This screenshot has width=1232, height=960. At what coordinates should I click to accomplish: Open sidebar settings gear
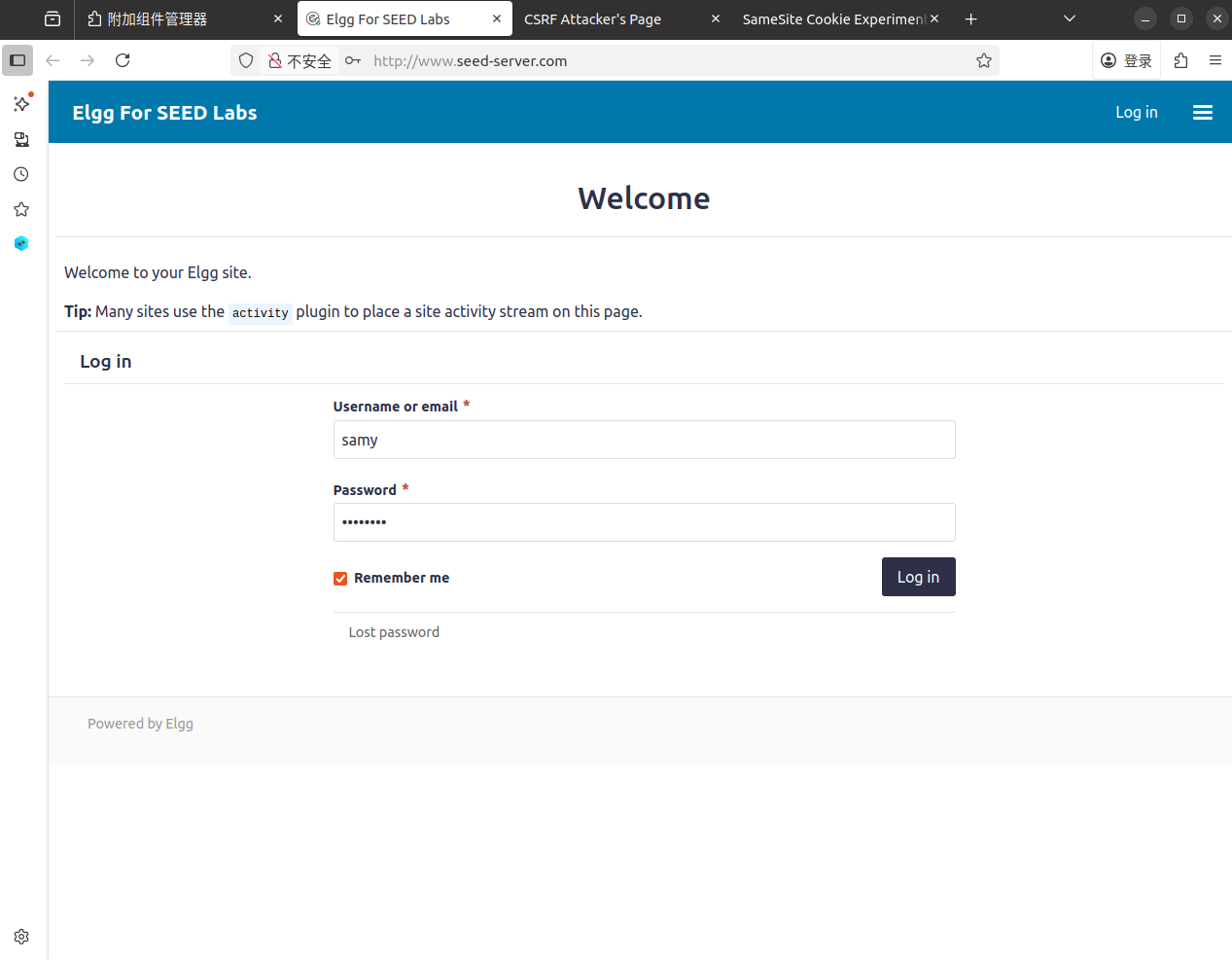(x=21, y=937)
